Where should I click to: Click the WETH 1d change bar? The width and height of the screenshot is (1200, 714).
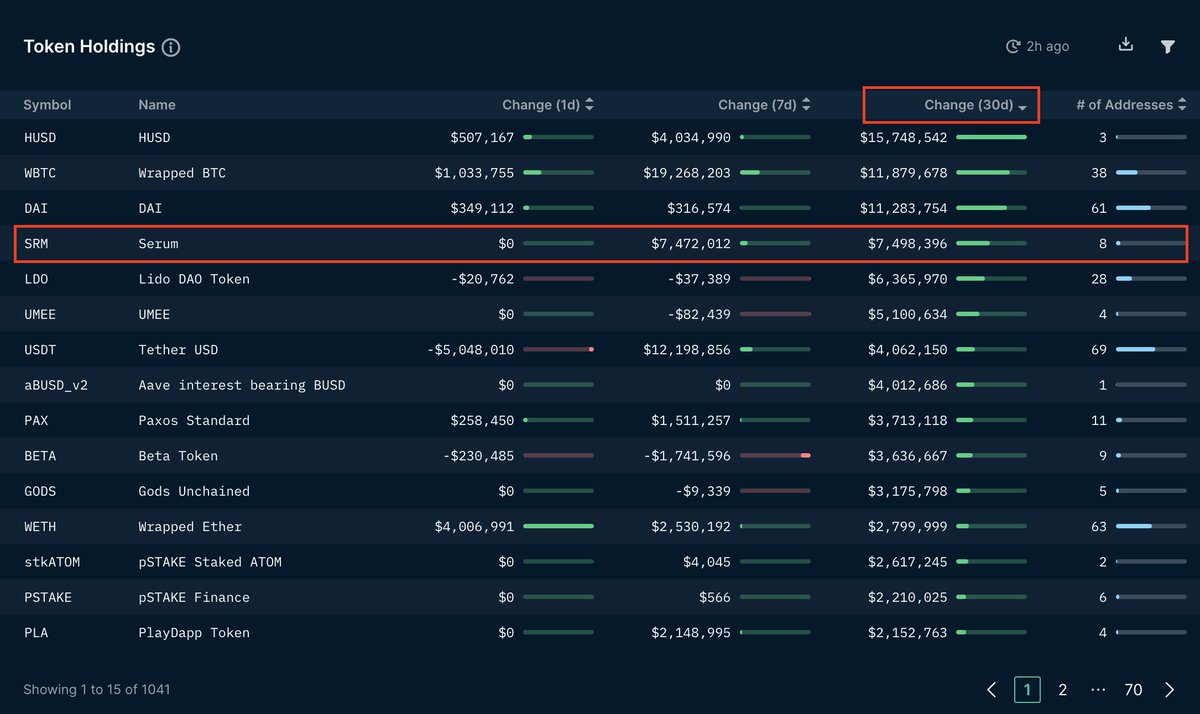click(x=558, y=527)
